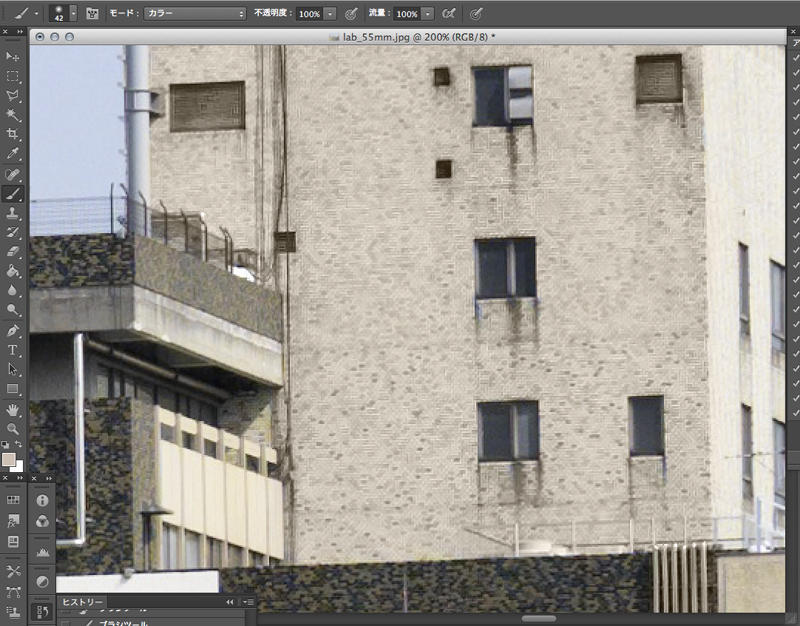
Task: Open the モード blending mode dropdown
Action: (x=194, y=14)
